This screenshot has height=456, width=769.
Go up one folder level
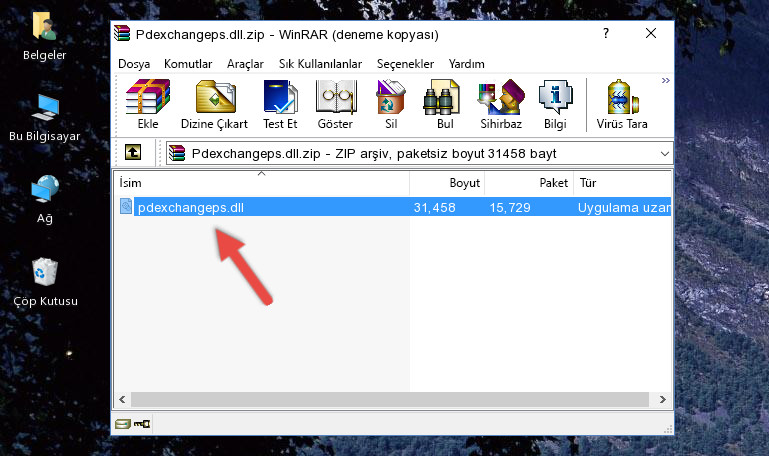coord(133,152)
